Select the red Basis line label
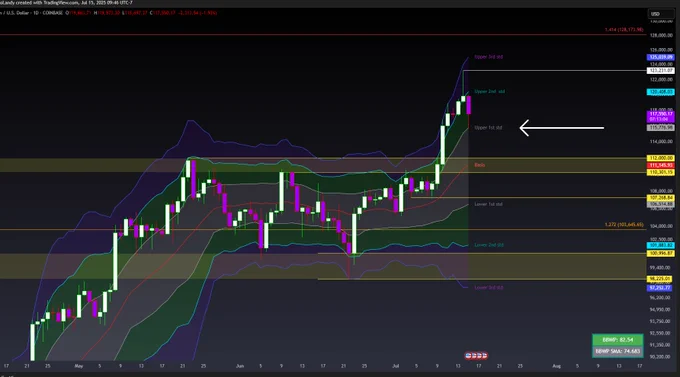This screenshot has width=680, height=377. click(480, 165)
